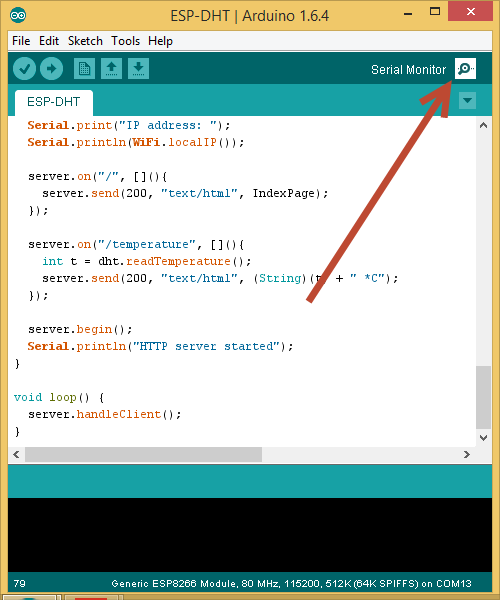
Task: Upload sketch with the arrow button
Action: click(52, 69)
